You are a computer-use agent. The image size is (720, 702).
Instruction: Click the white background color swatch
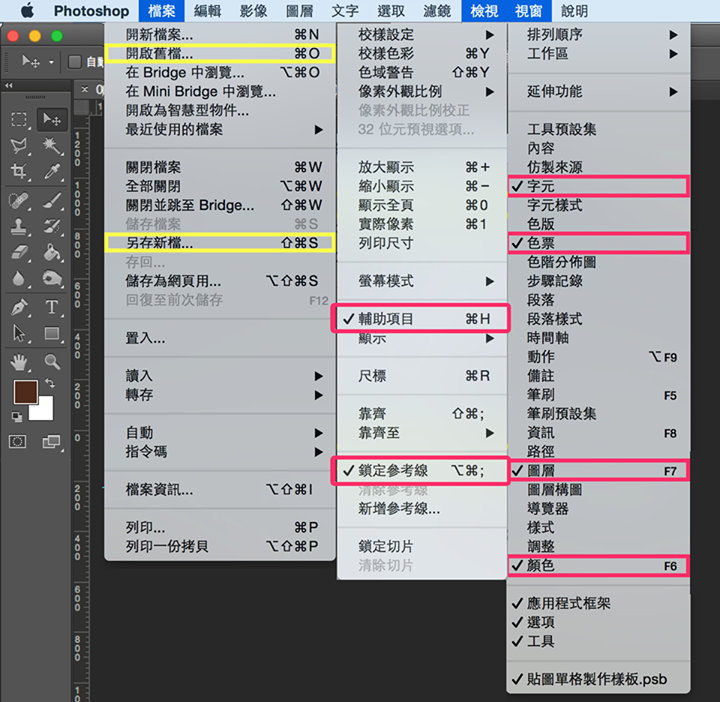[45, 411]
